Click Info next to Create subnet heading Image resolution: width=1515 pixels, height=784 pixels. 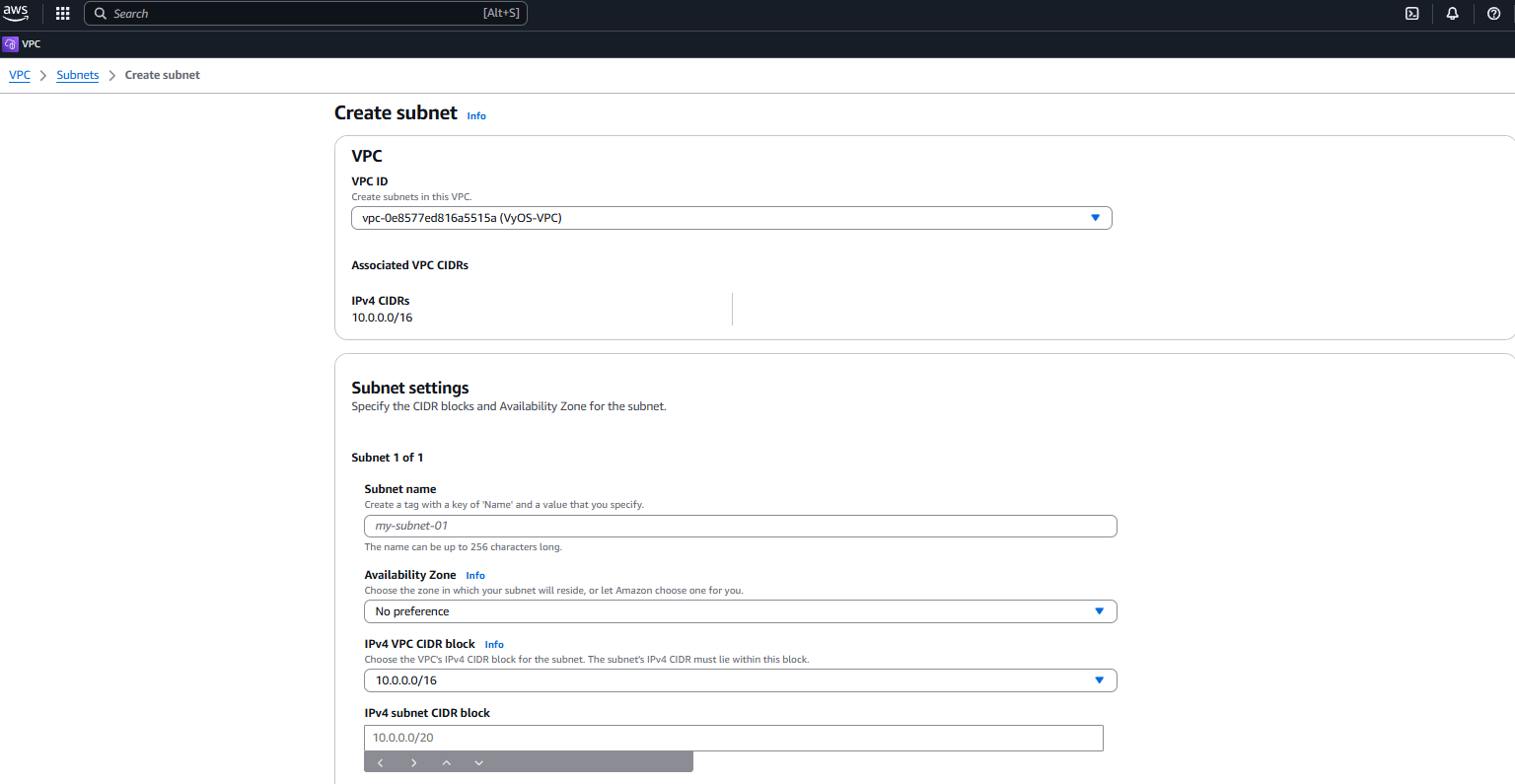[x=476, y=115]
